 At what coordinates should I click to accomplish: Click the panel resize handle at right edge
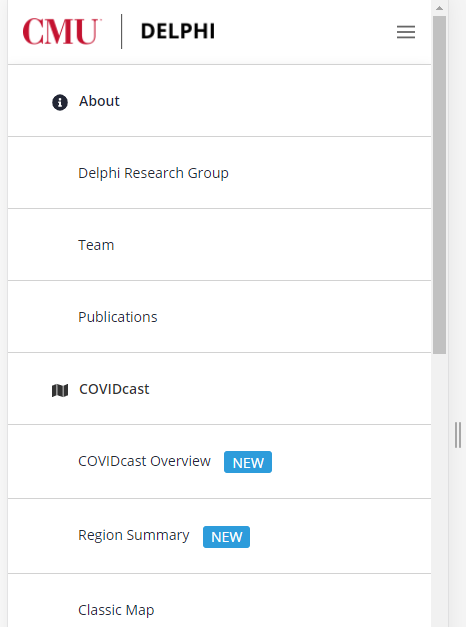coord(458,435)
